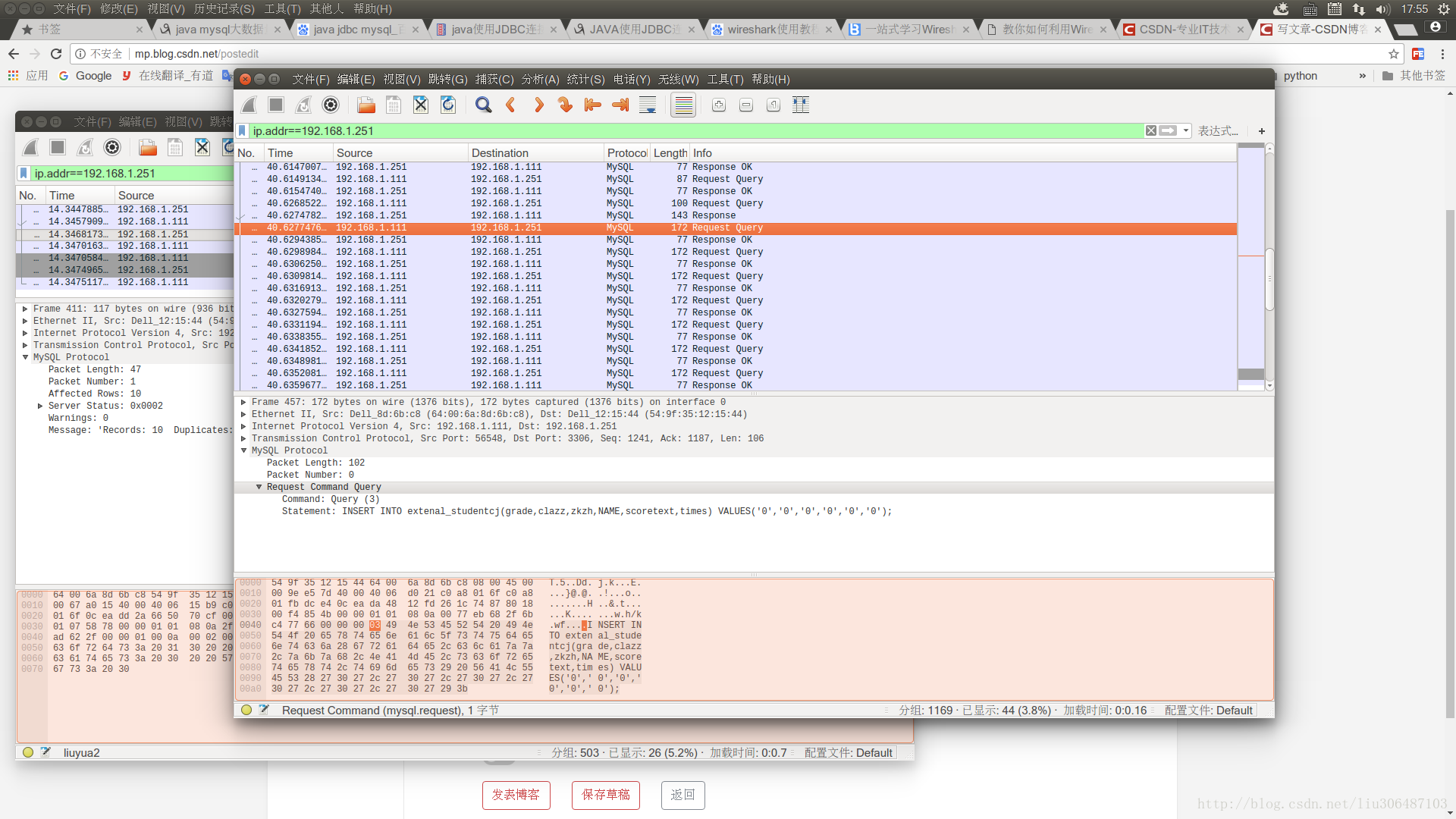
Task: Click the Destination column header in the packet list
Action: [x=535, y=153]
